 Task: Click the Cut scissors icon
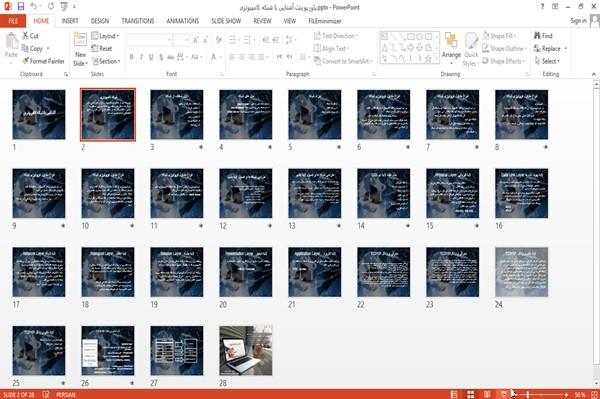(x=25, y=36)
